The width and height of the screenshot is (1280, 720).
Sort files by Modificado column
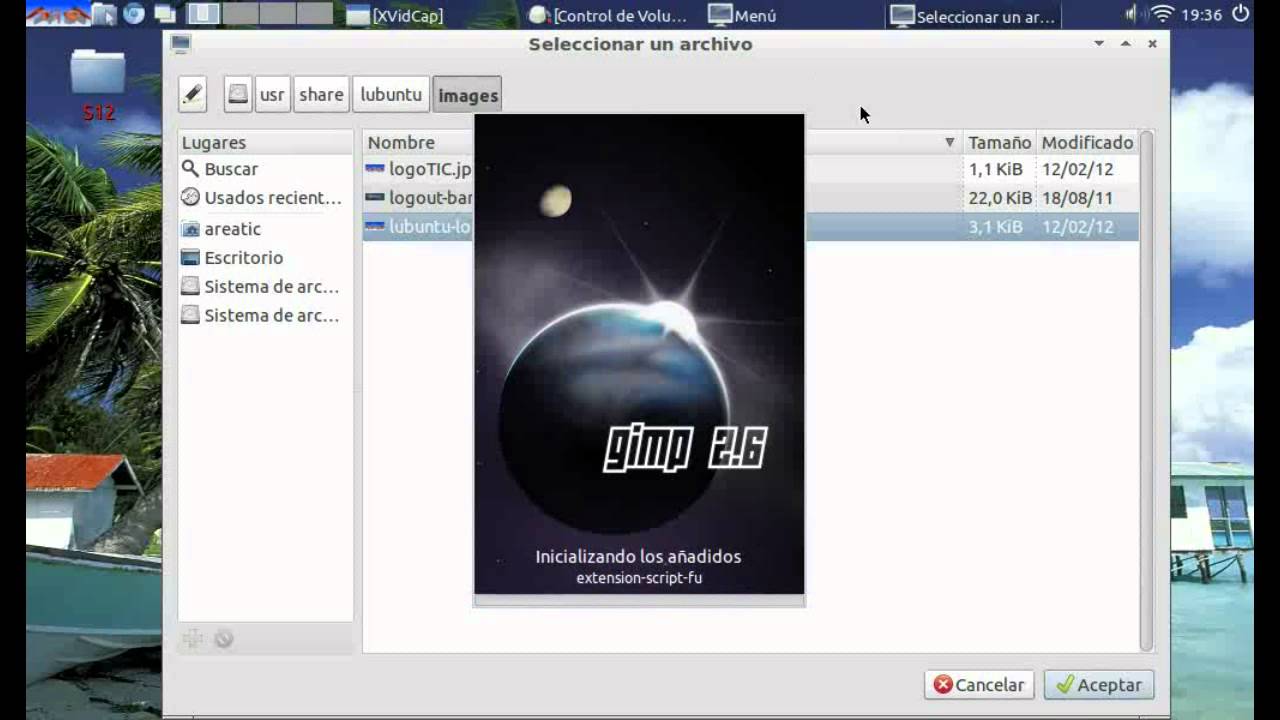(1087, 143)
